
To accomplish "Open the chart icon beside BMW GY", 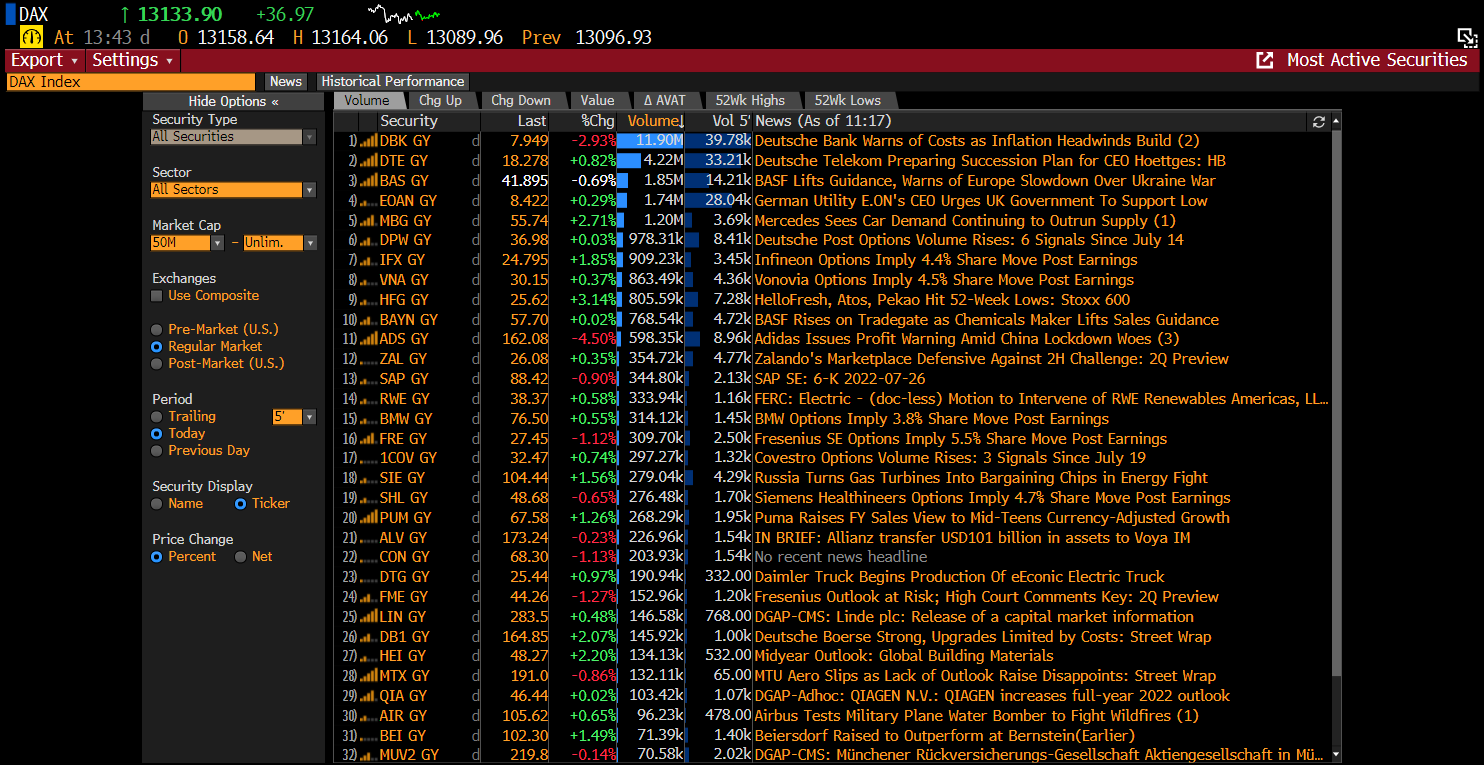I will 368,419.
